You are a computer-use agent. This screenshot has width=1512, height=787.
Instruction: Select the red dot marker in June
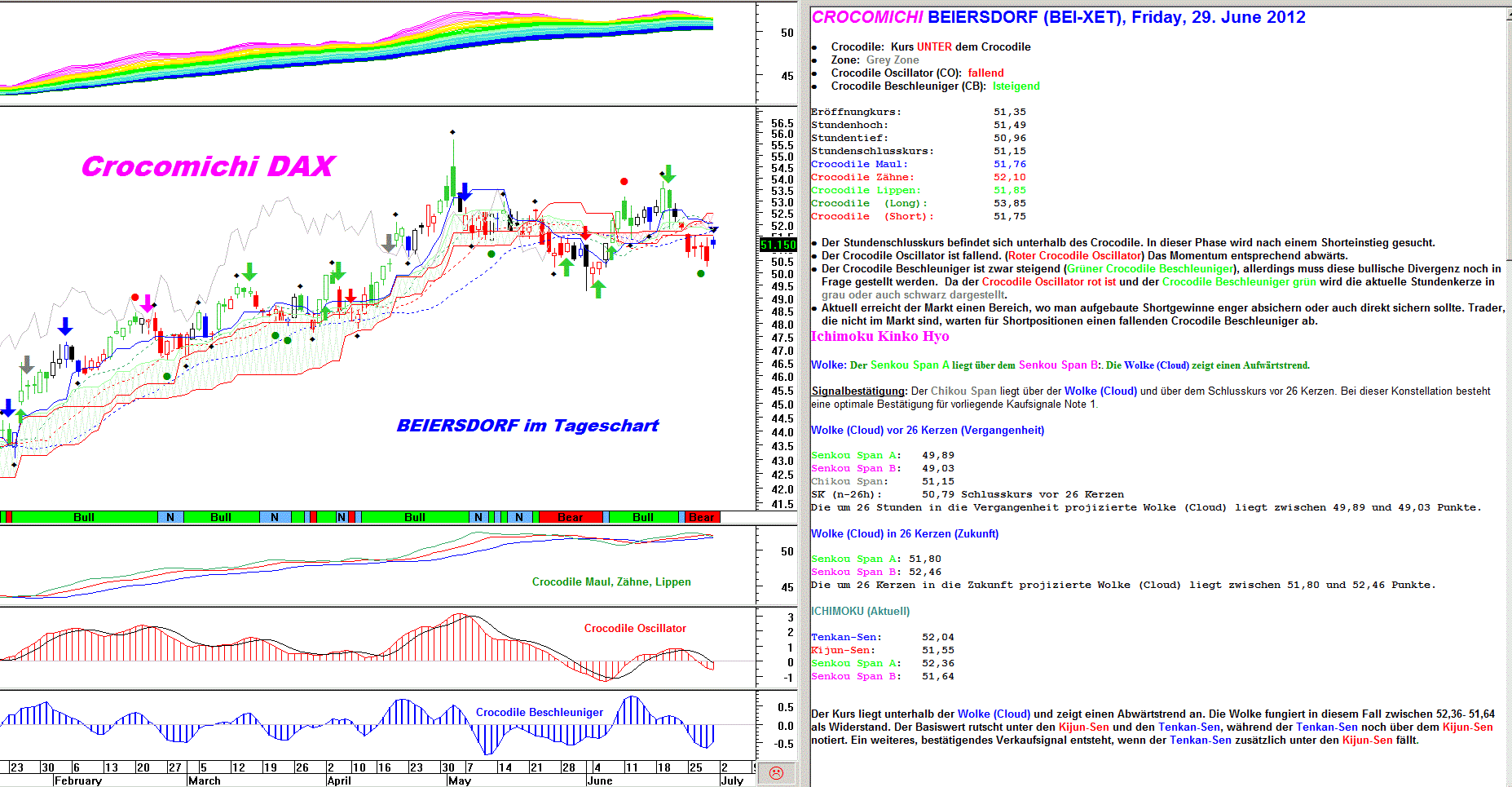pyautogui.click(x=624, y=181)
